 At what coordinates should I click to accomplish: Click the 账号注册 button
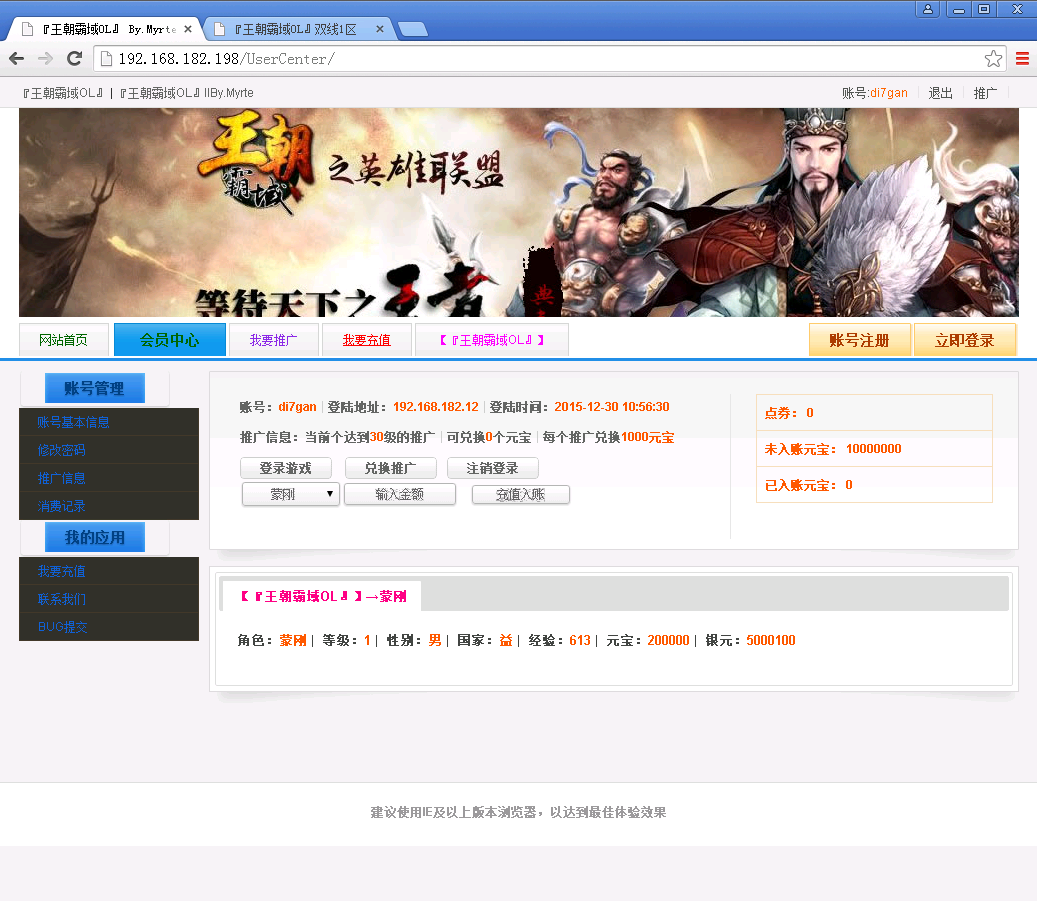tap(860, 340)
